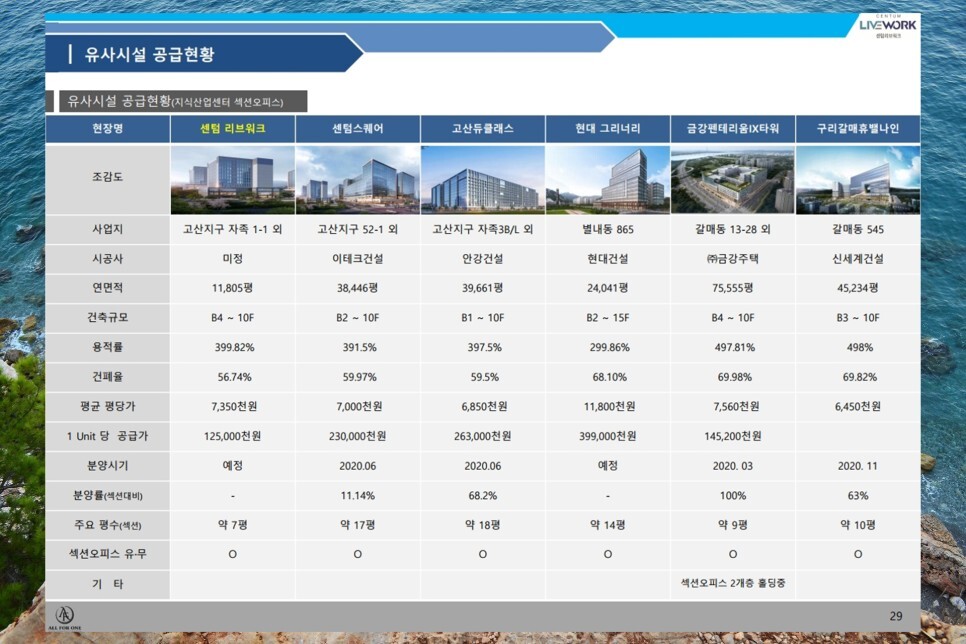966x644 pixels.
Task: Click the 11.14% sales rate cell
Action: pos(357,495)
